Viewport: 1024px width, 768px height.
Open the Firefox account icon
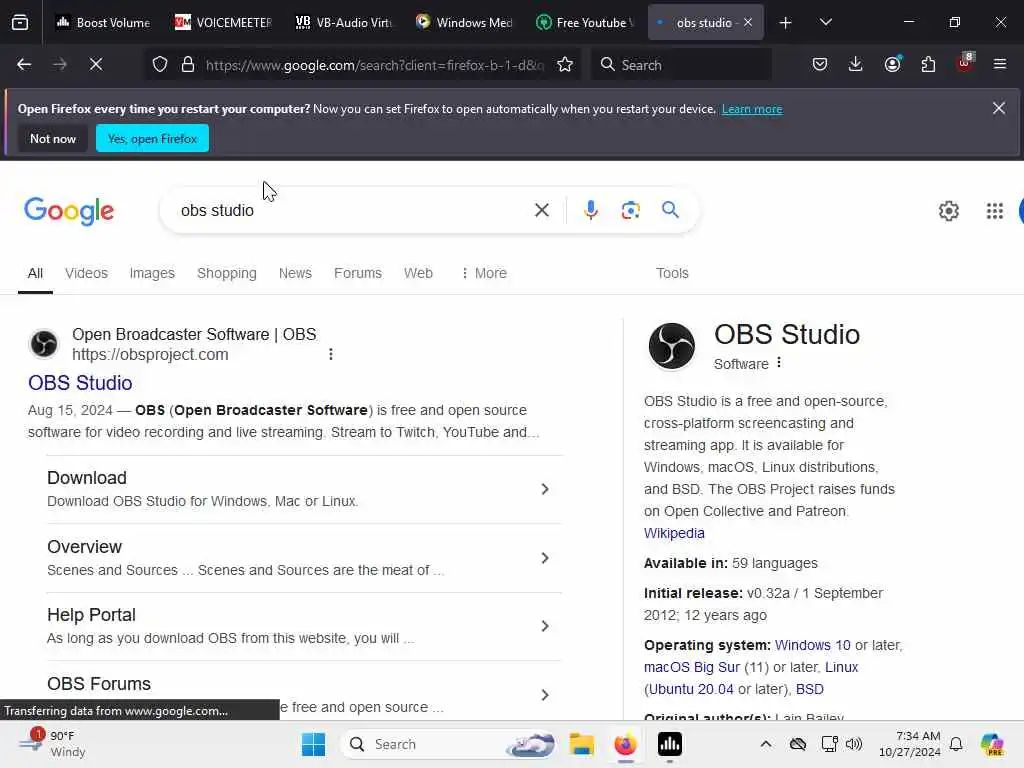[x=893, y=64]
